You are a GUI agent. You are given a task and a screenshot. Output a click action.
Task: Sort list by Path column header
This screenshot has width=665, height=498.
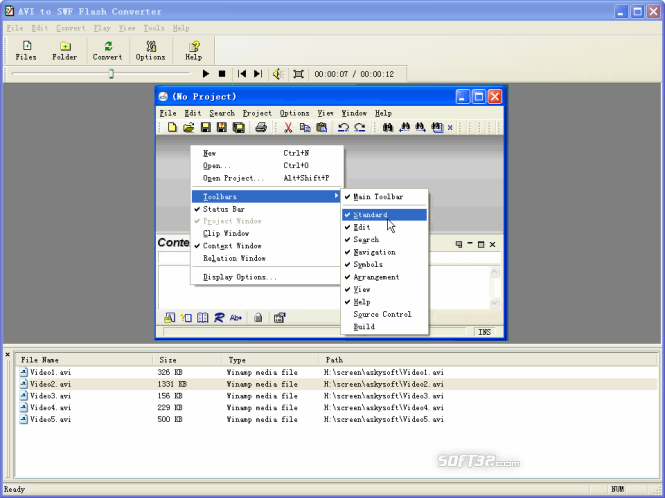pos(488,360)
